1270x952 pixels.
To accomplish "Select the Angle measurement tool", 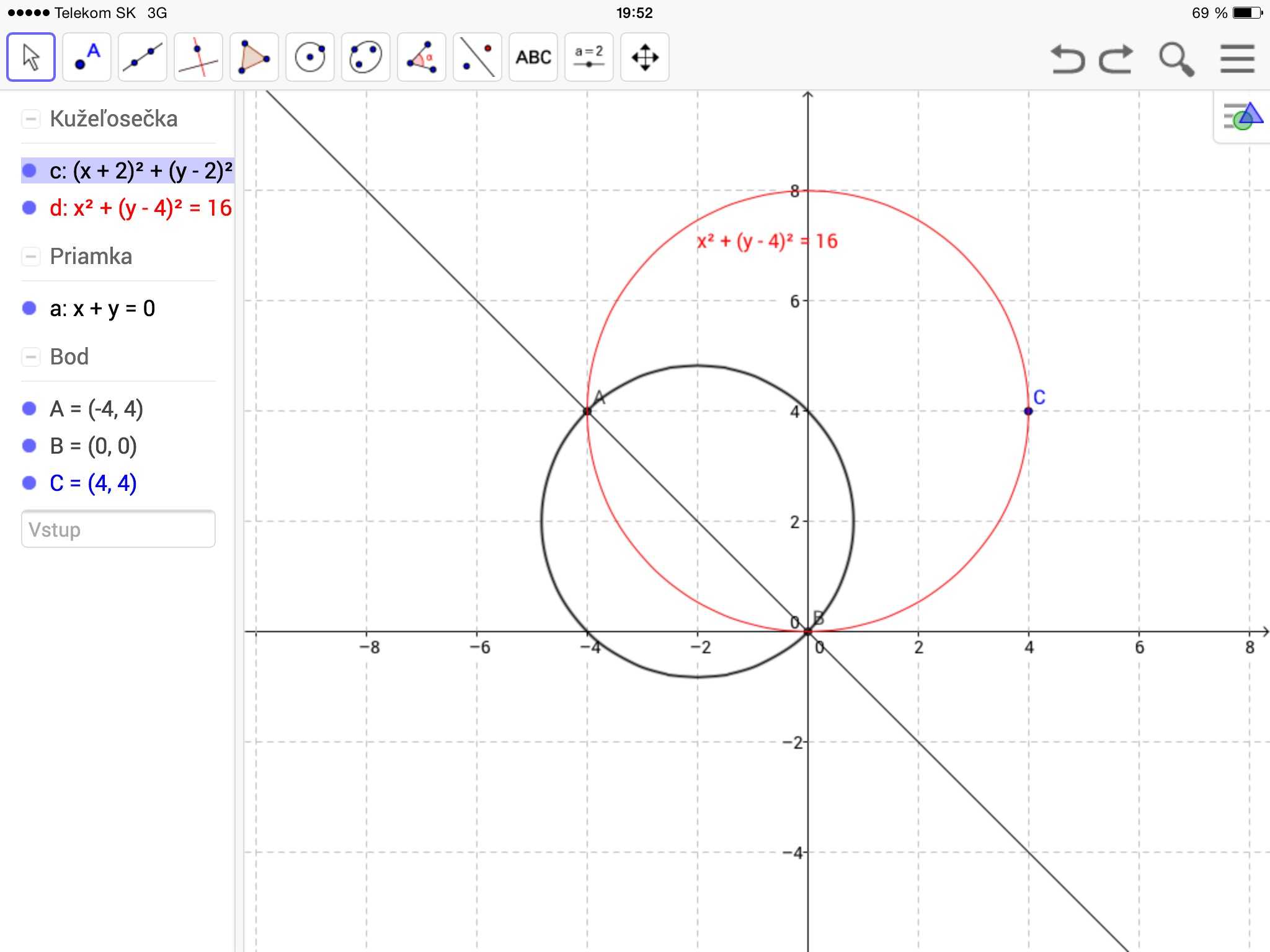I will click(422, 57).
